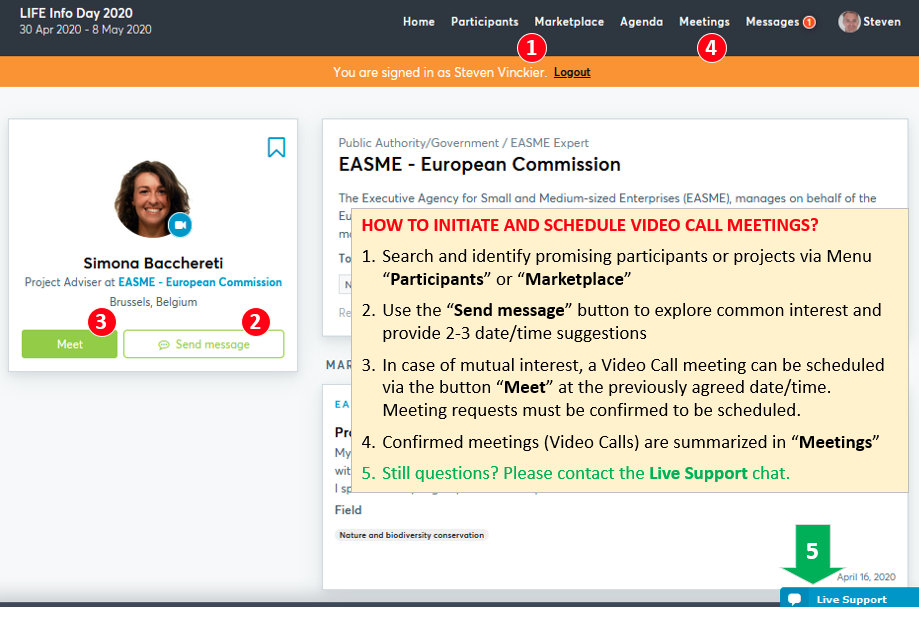Click the green Meet button

(x=69, y=344)
